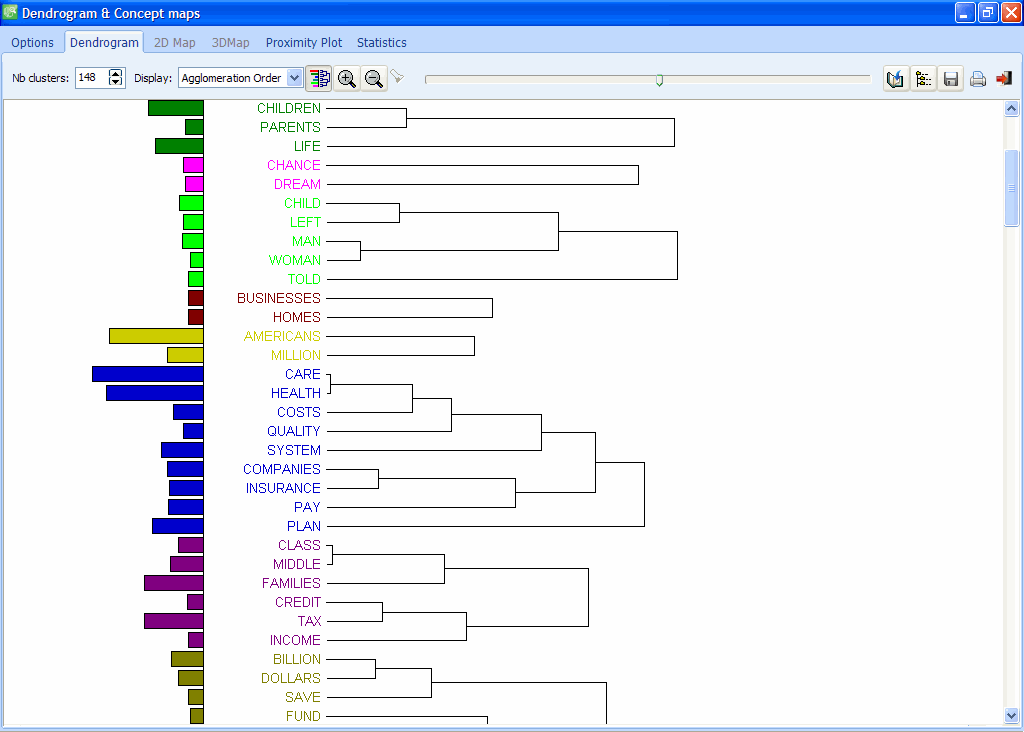Image resolution: width=1024 pixels, height=732 pixels.
Task: Click the zoom out magnifier icon
Action: (x=374, y=78)
